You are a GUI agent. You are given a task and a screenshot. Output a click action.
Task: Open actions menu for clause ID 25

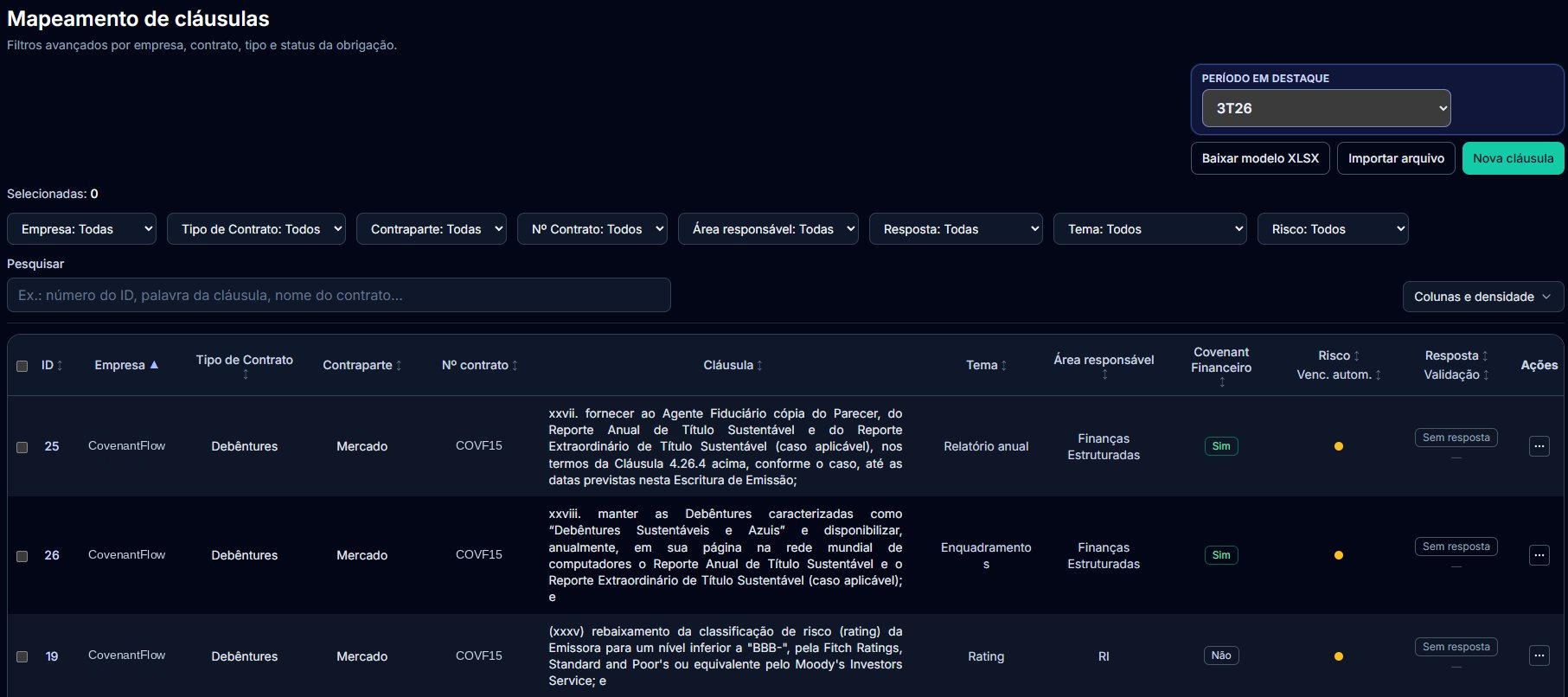(x=1539, y=446)
